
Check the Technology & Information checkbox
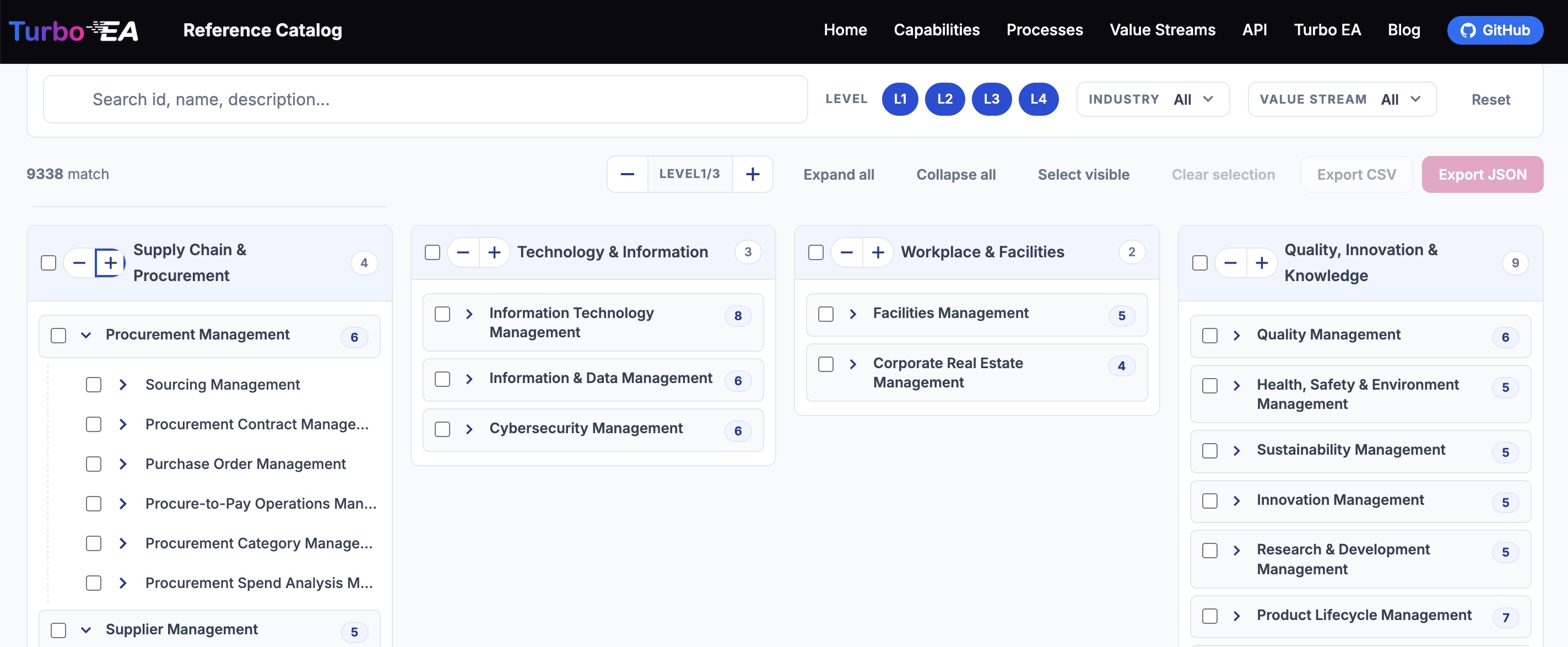pos(432,252)
